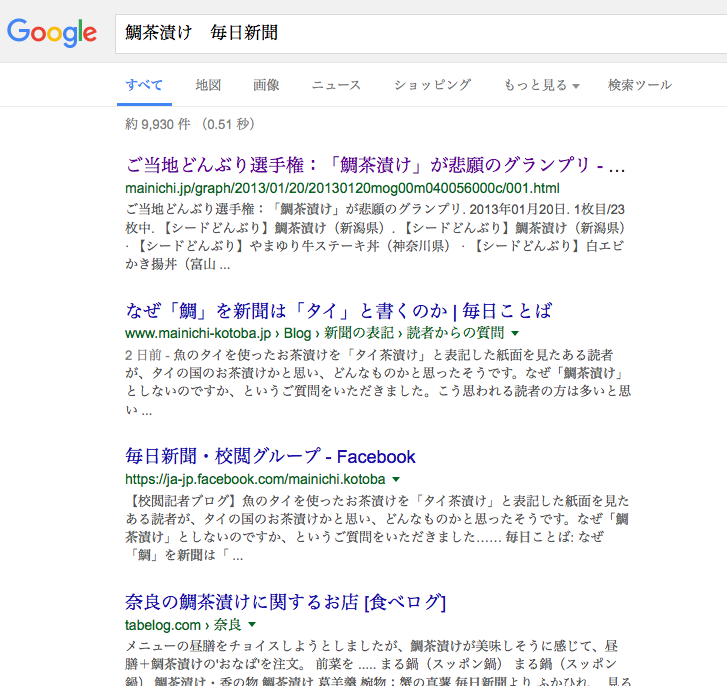Click the Google logo

click(51, 33)
